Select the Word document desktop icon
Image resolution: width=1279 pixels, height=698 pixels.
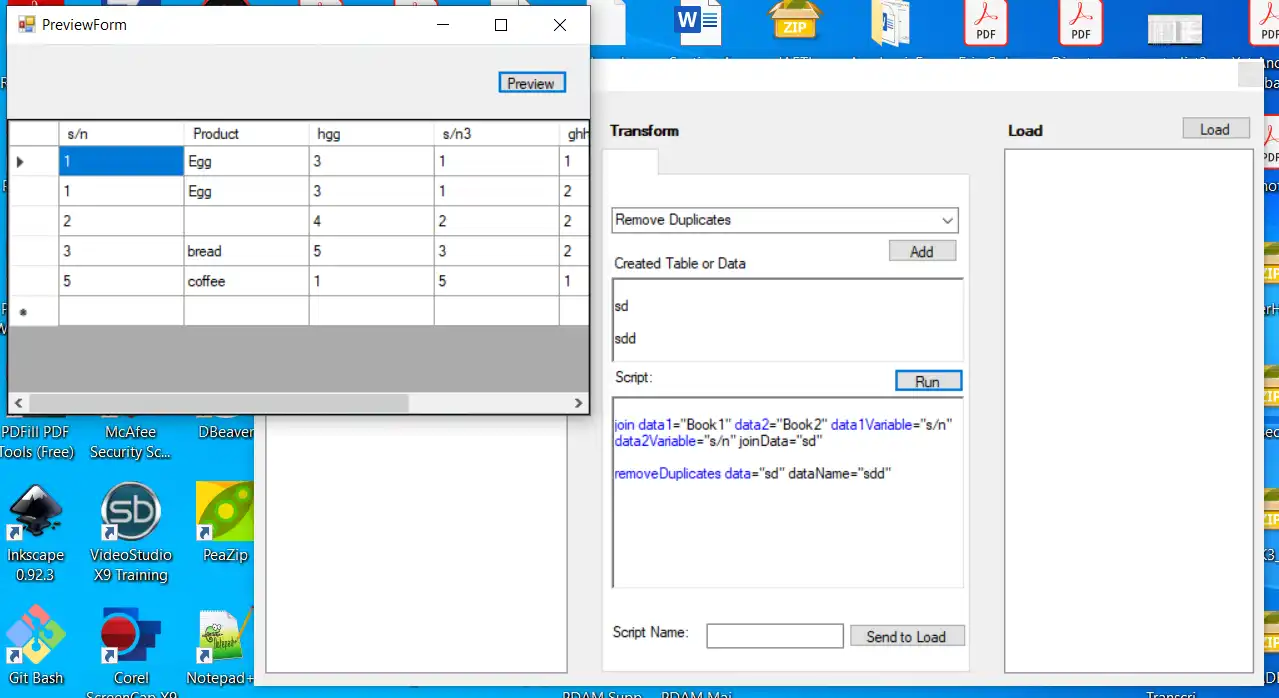[x=698, y=21]
